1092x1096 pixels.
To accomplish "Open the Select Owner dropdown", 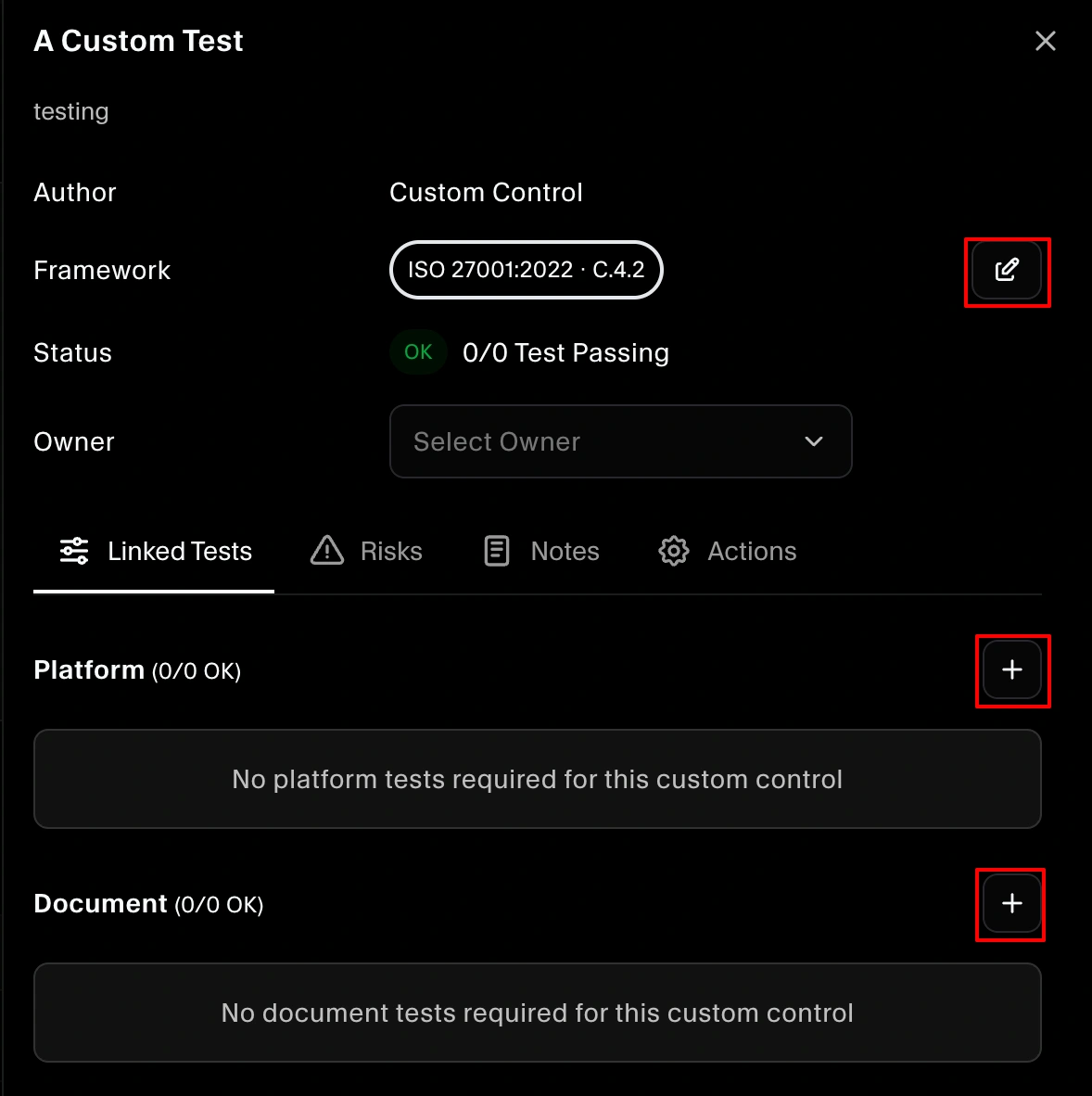I will (620, 441).
